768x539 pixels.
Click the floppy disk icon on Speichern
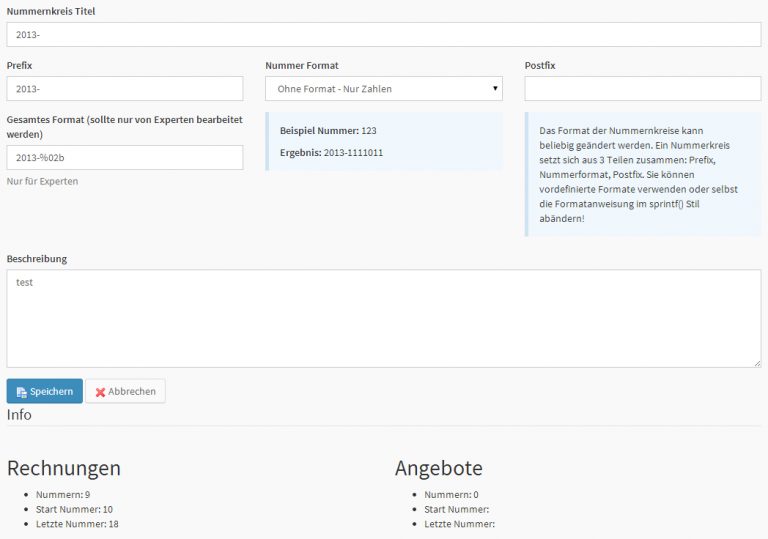point(21,392)
